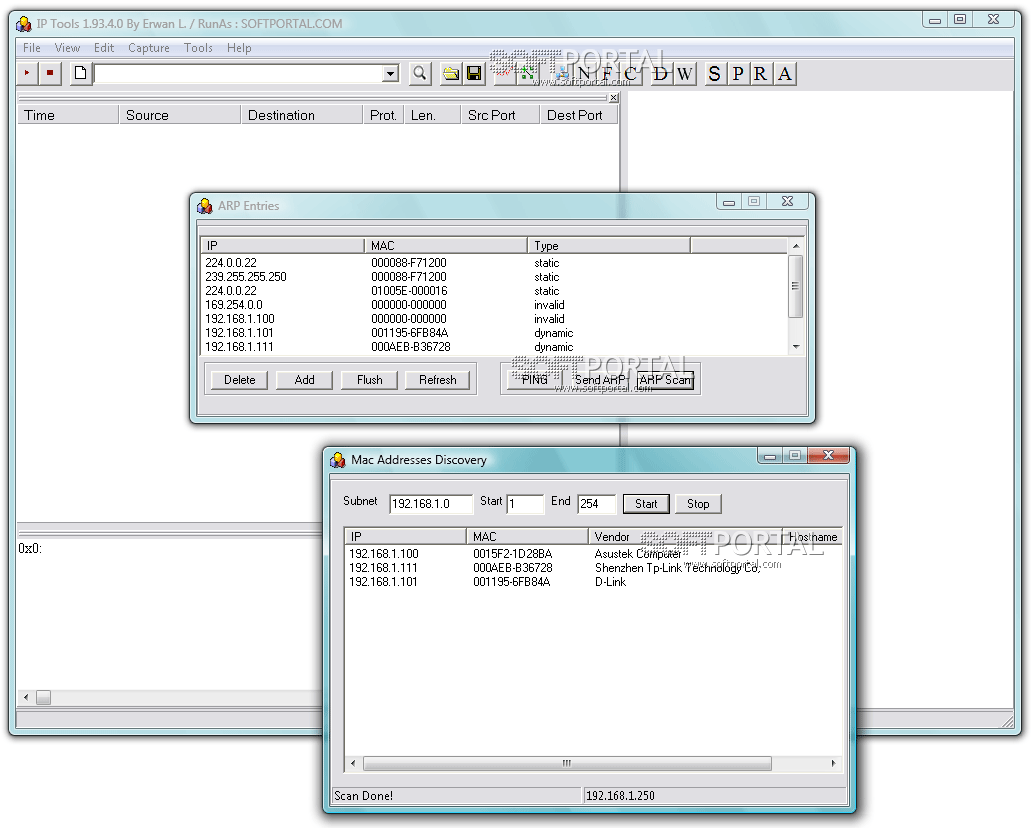Viewport: 1031px width, 828px height.
Task: Click the Delete button in ARP Entries
Action: click(239, 380)
